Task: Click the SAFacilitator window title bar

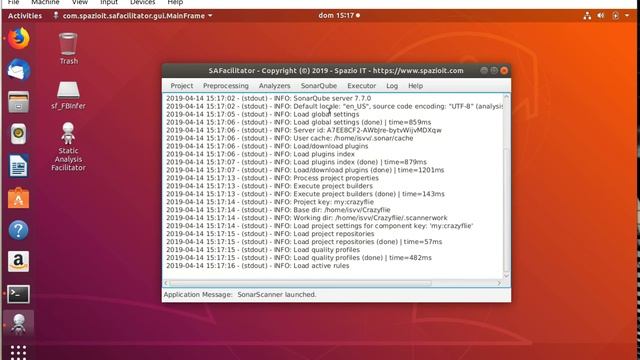Action: point(336,70)
